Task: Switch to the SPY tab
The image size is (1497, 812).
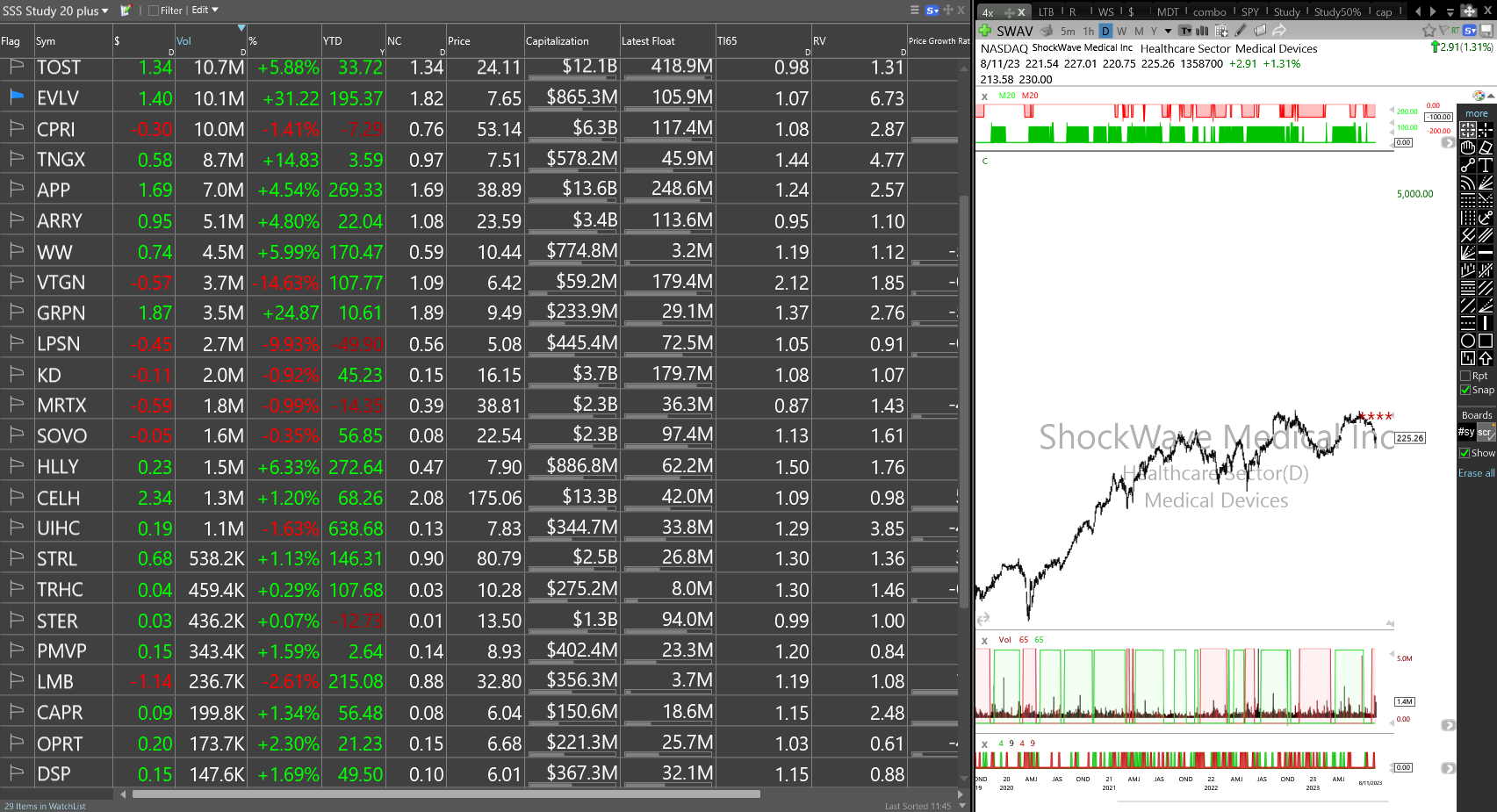Action: click(1249, 12)
